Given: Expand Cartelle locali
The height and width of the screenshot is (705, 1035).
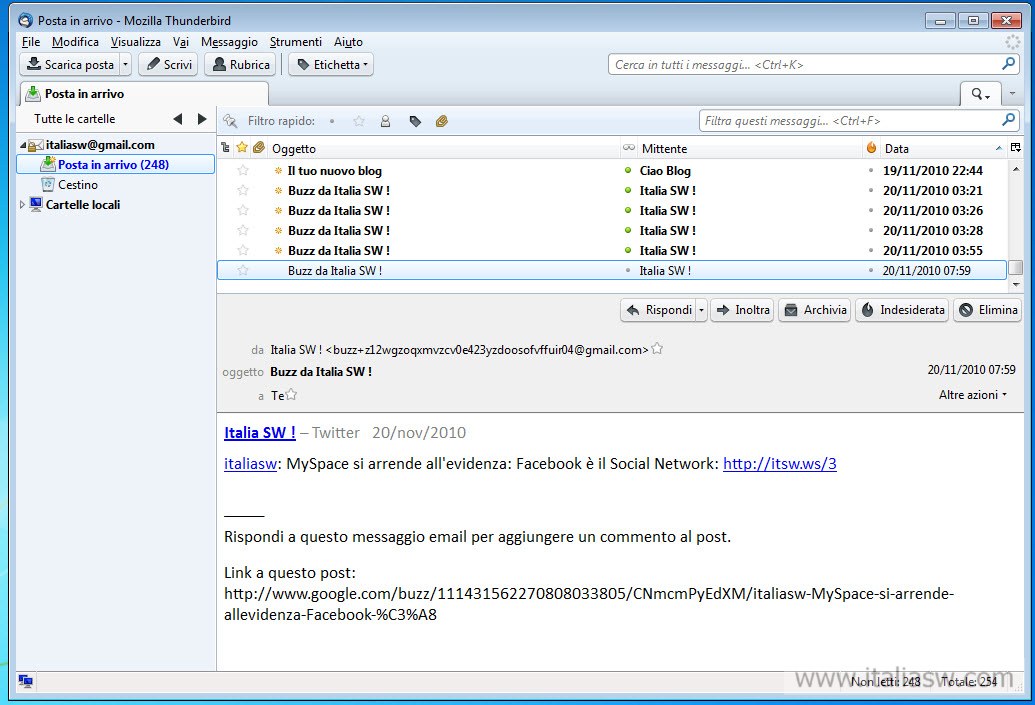Looking at the screenshot, I should 22,205.
